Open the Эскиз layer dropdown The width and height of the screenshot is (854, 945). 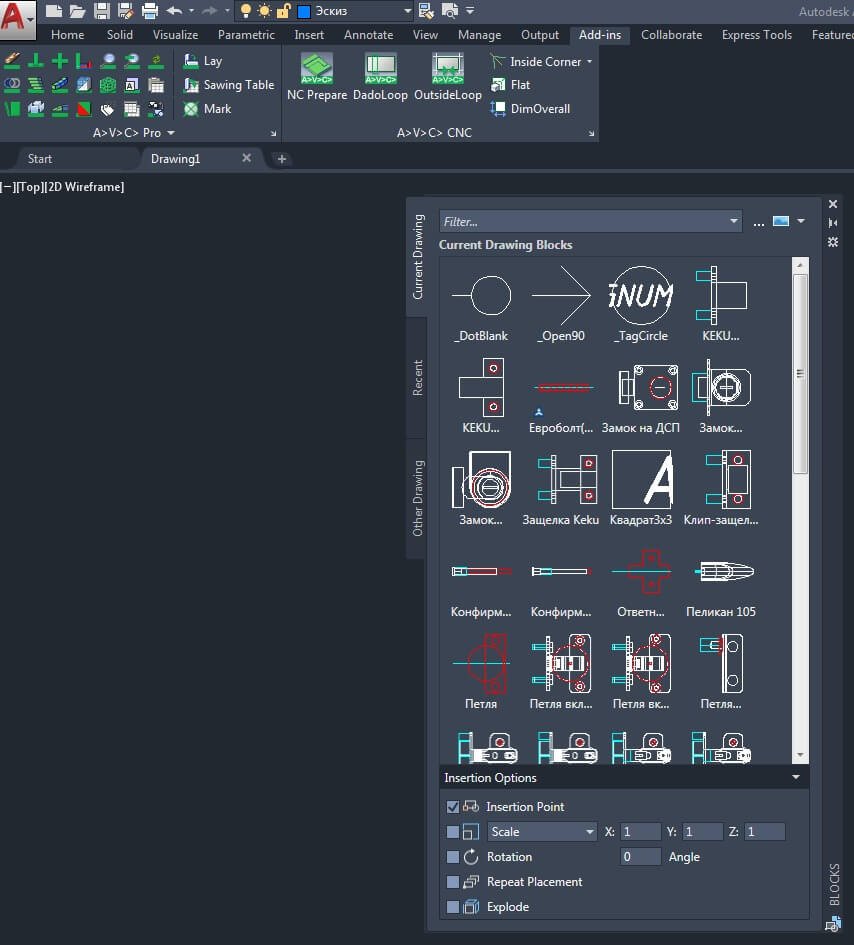[x=407, y=11]
